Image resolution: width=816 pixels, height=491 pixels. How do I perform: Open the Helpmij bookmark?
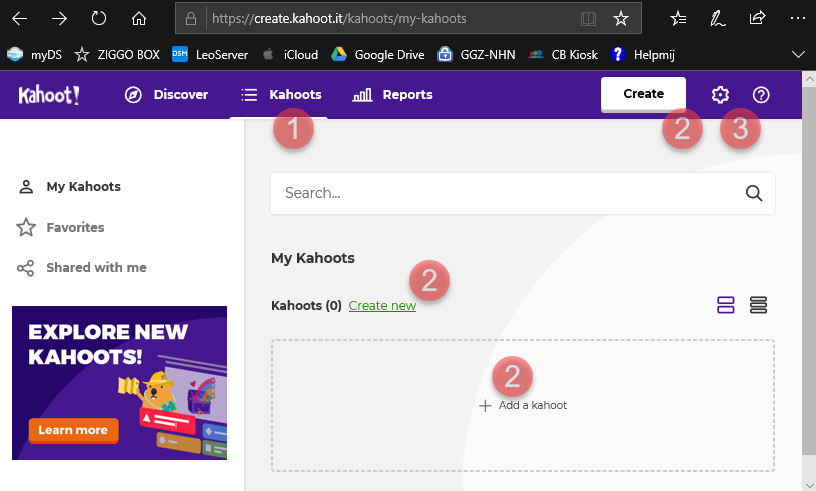click(x=642, y=55)
